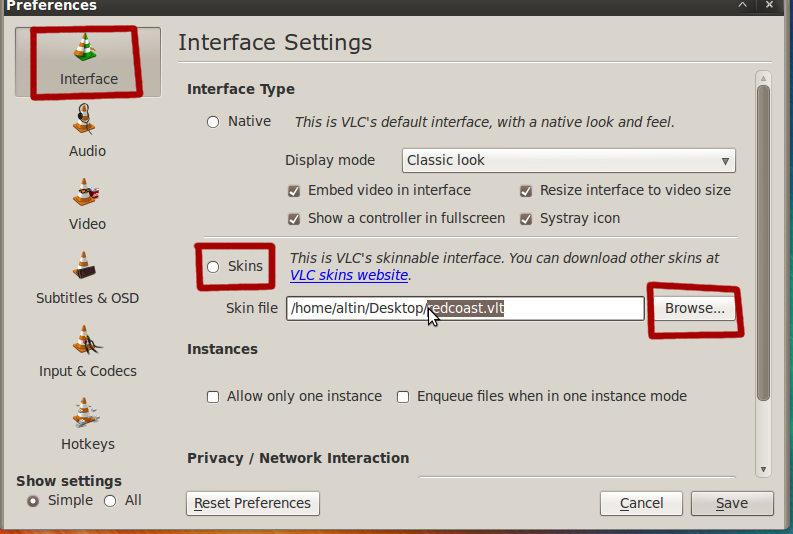Screen dimensions: 793x534
Task: Open Input & Codecs settings category
Action: tap(87, 351)
